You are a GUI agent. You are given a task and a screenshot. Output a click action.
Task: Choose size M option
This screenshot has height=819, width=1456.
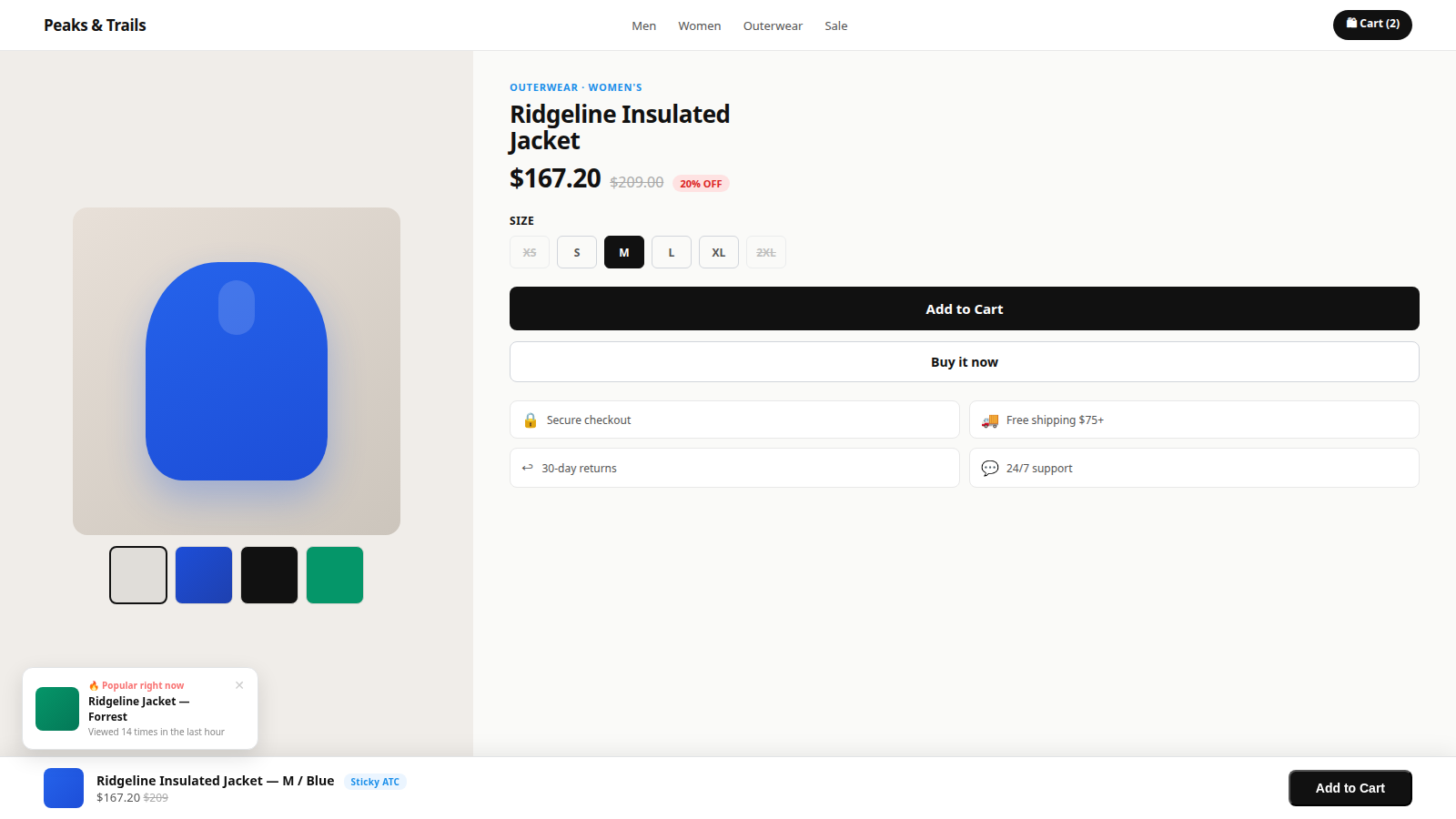pos(624,252)
